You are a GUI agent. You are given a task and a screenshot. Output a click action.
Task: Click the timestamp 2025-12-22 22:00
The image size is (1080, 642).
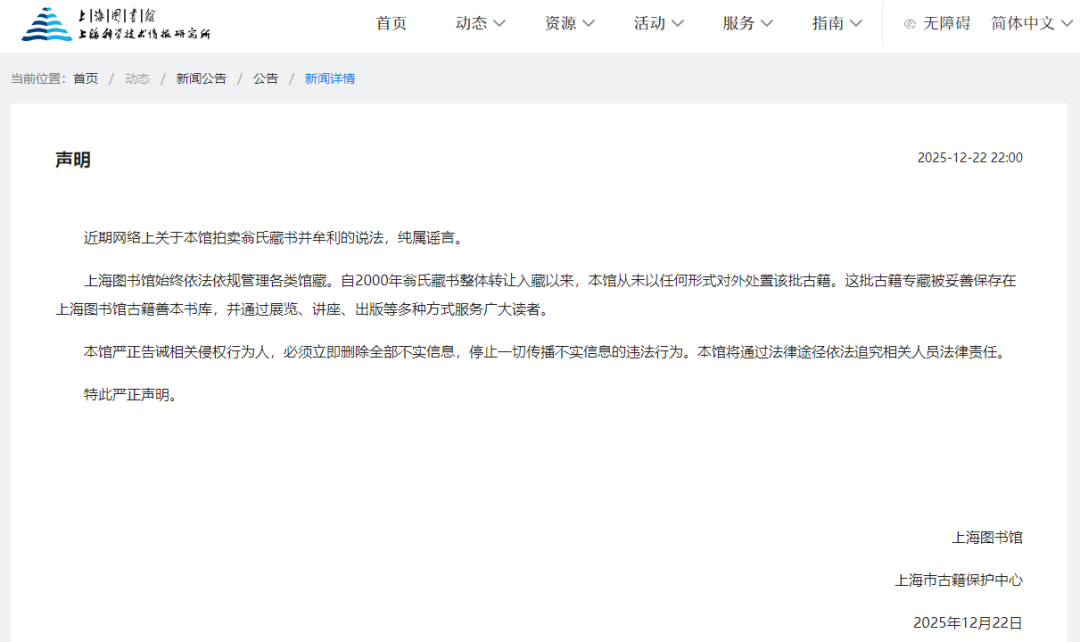click(970, 158)
